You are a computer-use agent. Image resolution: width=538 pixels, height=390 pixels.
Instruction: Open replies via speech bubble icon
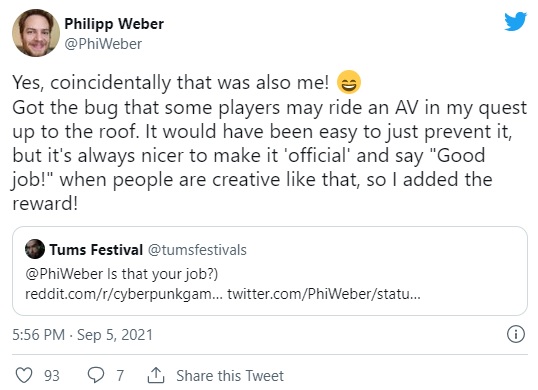tap(96, 375)
